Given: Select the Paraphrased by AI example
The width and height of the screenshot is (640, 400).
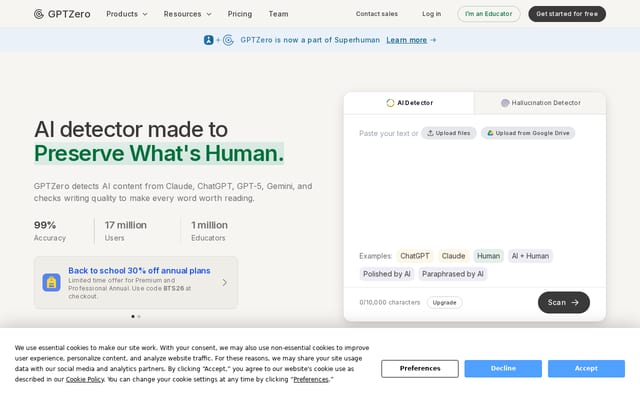Looking at the screenshot, I should pos(453,274).
